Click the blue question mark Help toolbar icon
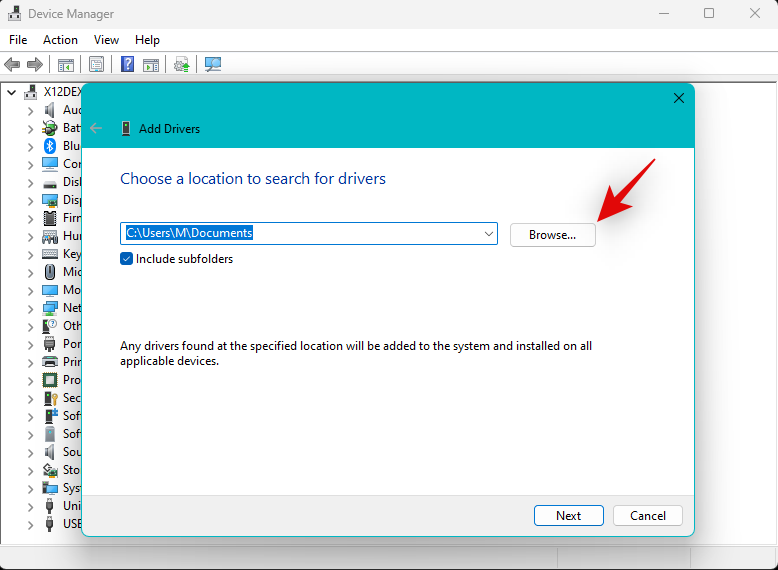 pyautogui.click(x=128, y=64)
